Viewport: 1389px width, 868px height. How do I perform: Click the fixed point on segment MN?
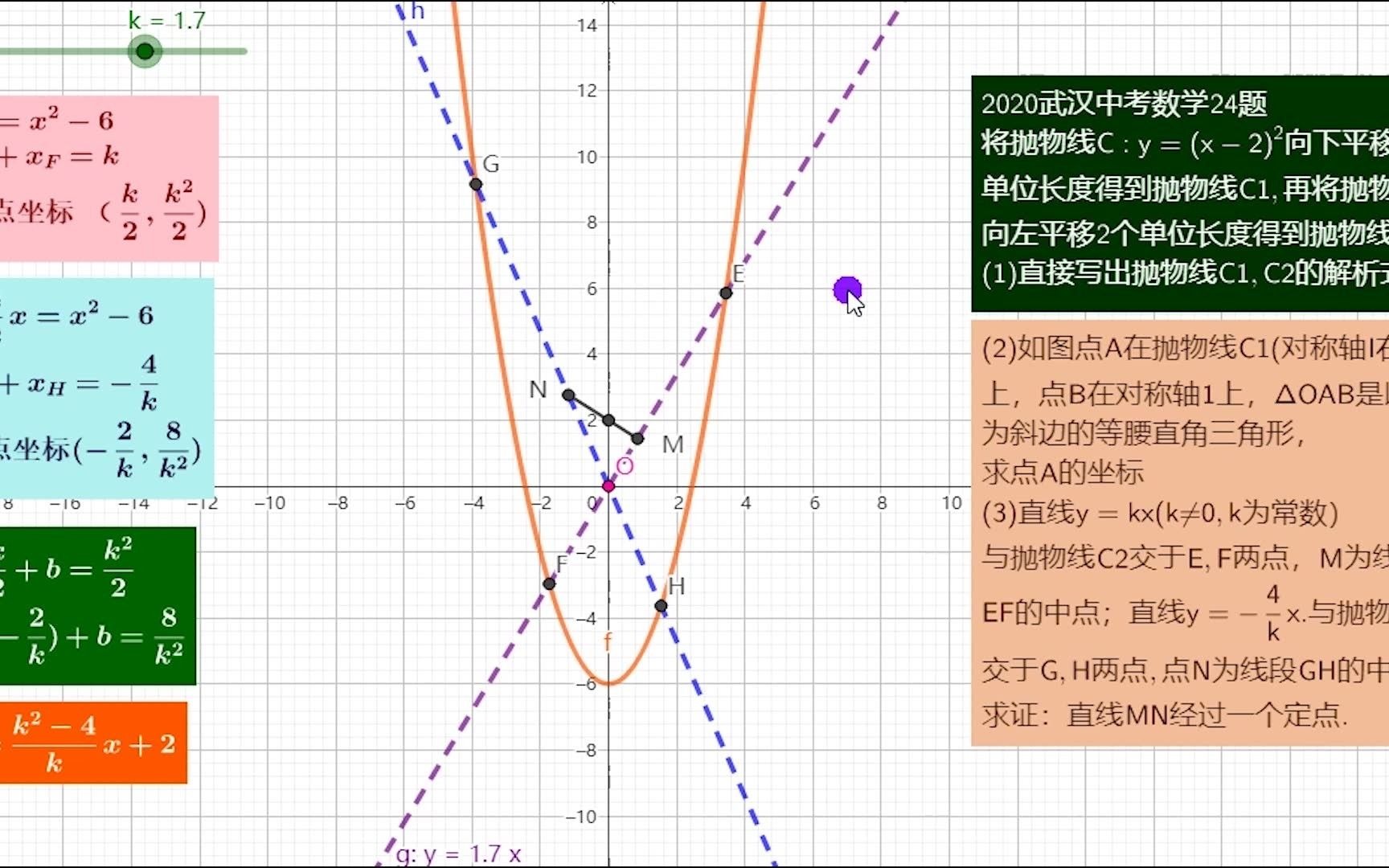pyautogui.click(x=608, y=420)
